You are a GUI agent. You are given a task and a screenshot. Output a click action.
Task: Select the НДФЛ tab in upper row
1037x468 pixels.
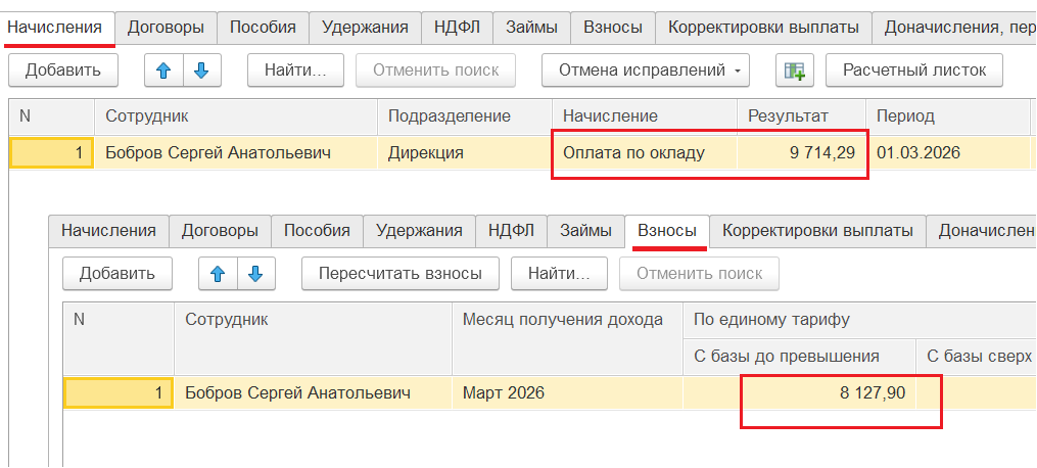[457, 27]
